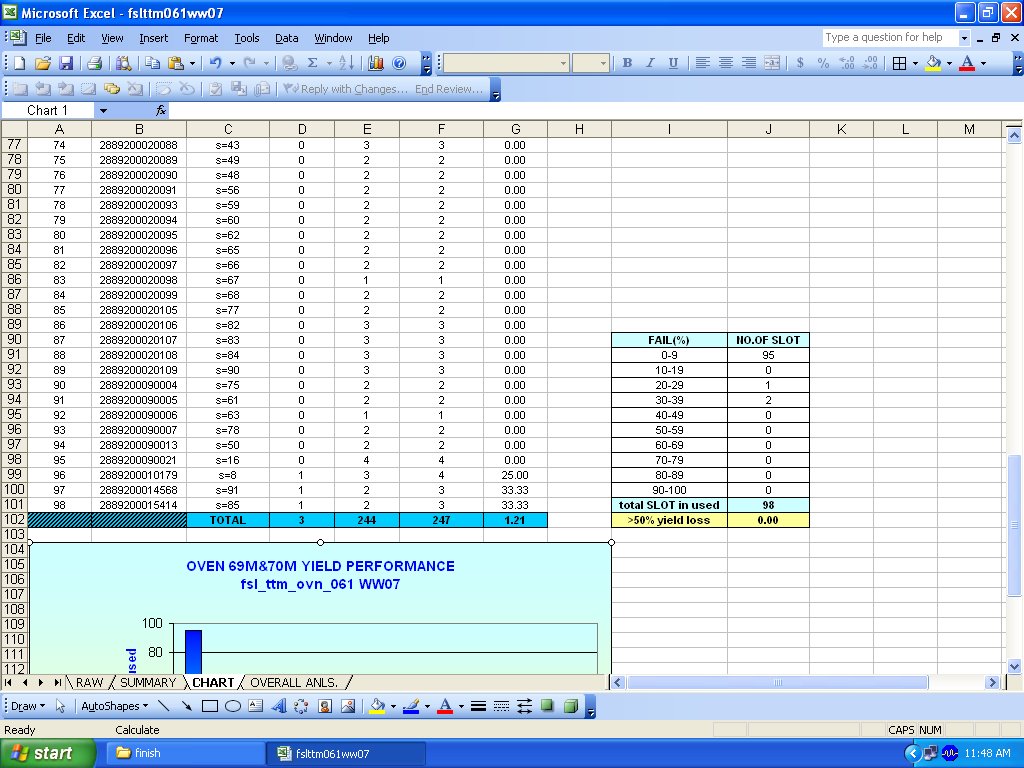Open Arrow Style options

pyautogui.click(x=524, y=706)
